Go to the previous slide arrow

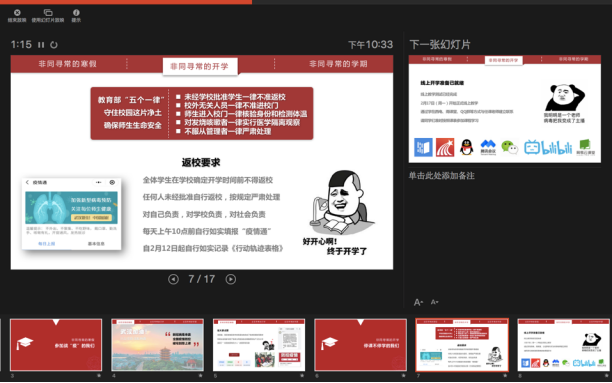173,279
